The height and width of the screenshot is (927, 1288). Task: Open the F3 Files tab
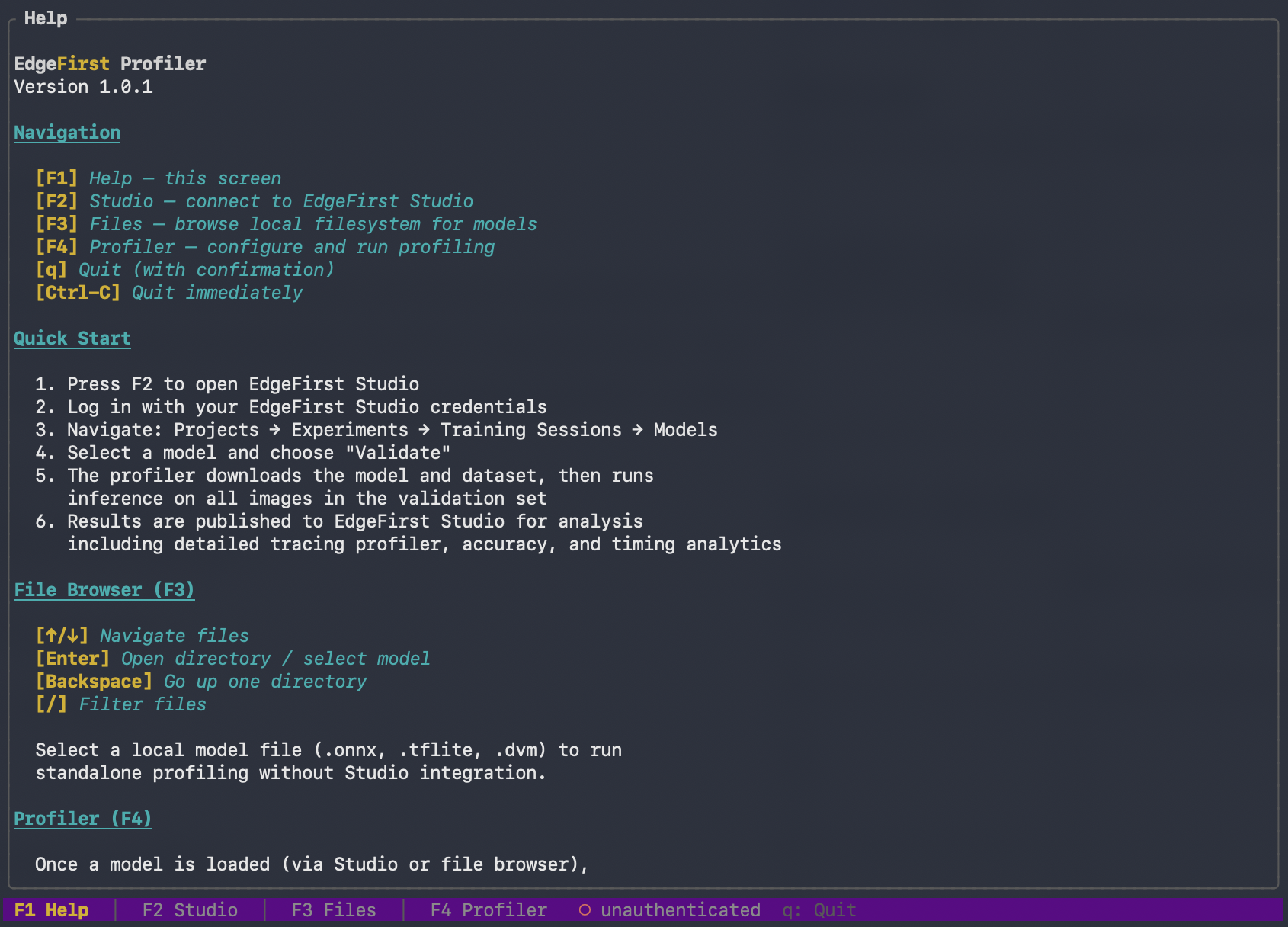point(334,910)
